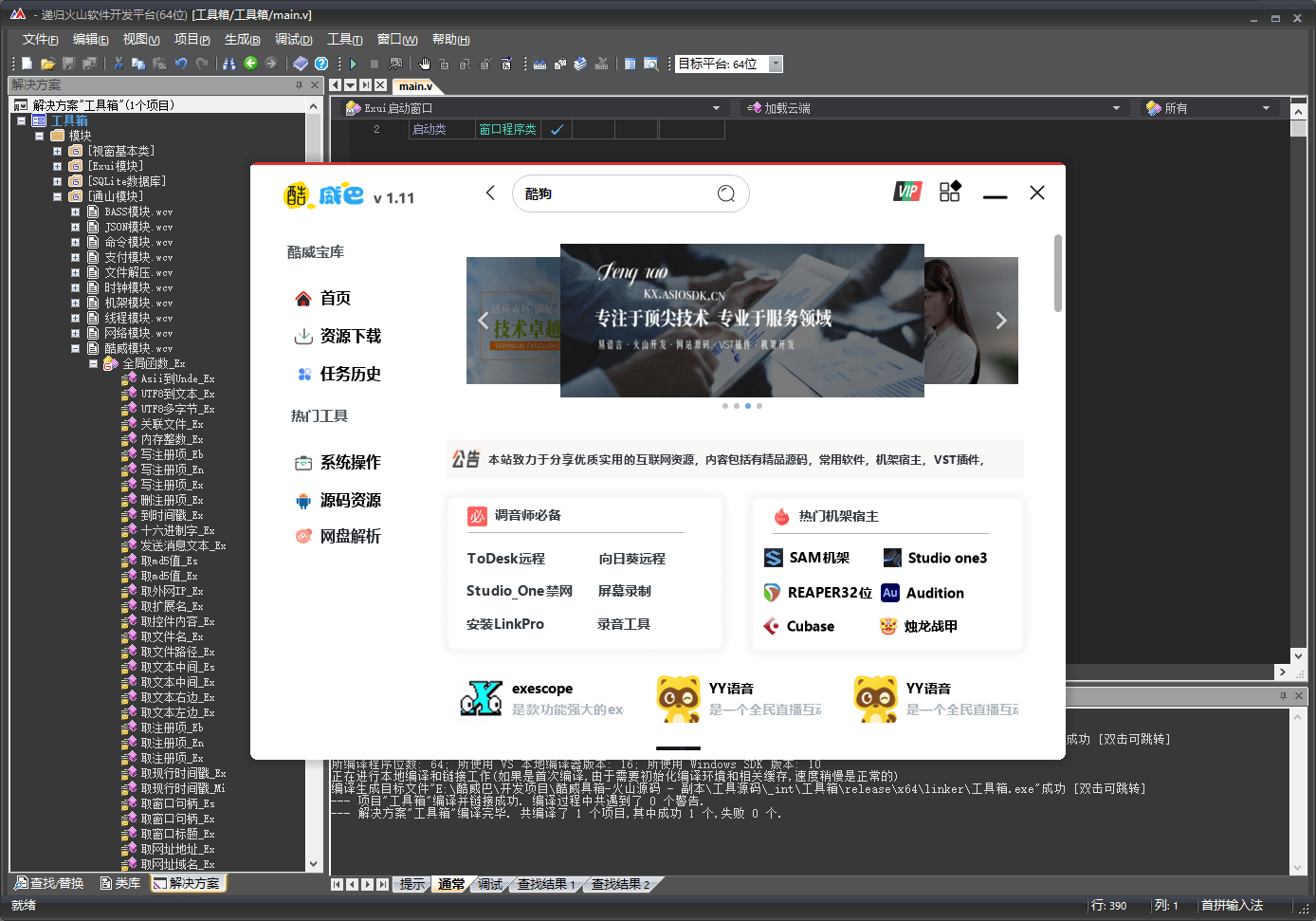The image size is (1316, 921).
Task: Toggle the checkmark cell in 启动类 row
Action: 557,129
